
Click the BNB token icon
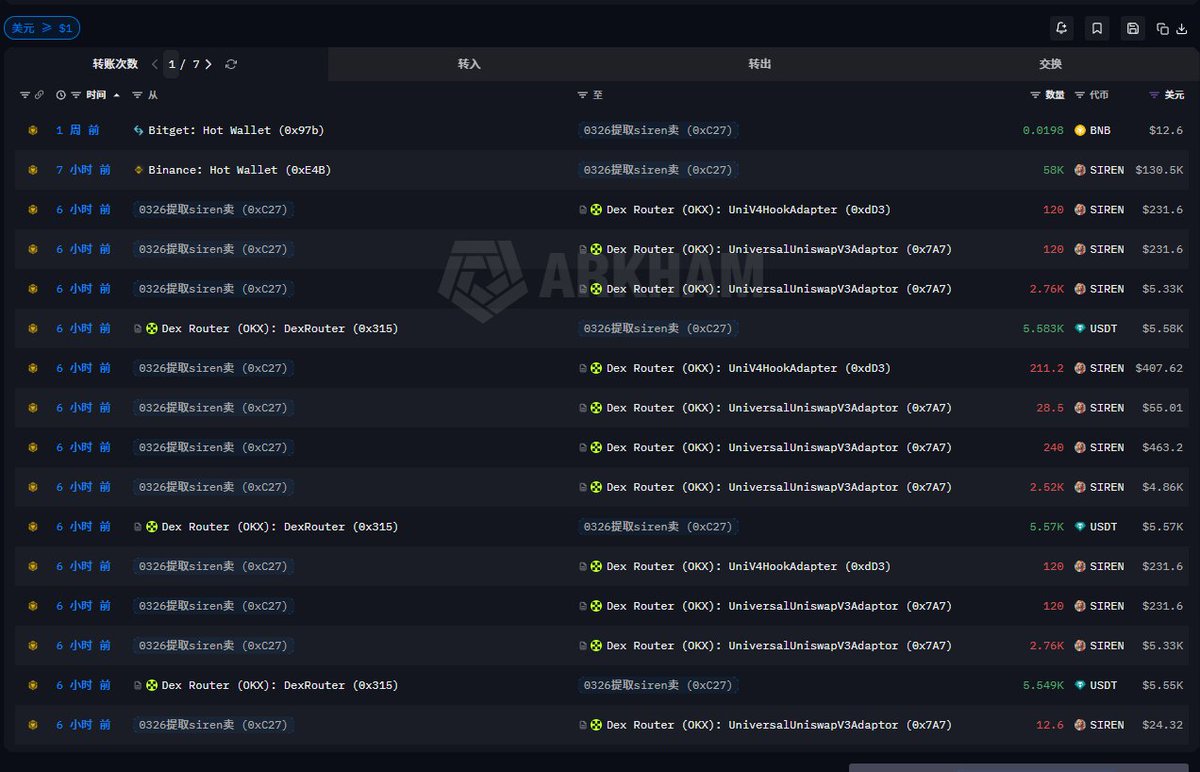[x=1080, y=130]
